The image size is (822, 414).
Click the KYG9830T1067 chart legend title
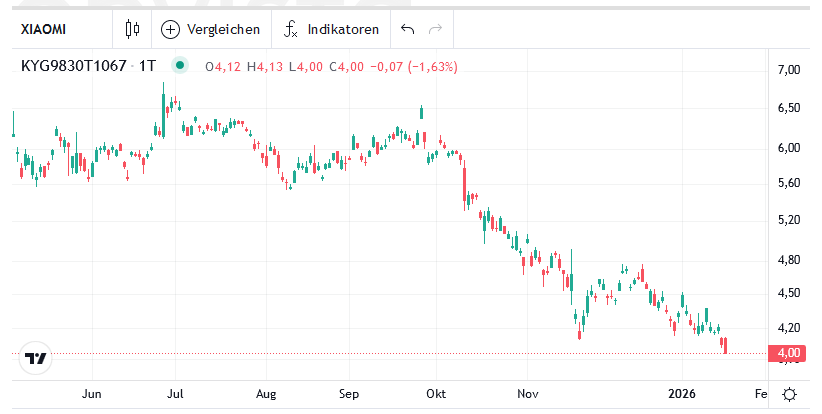[x=74, y=66]
